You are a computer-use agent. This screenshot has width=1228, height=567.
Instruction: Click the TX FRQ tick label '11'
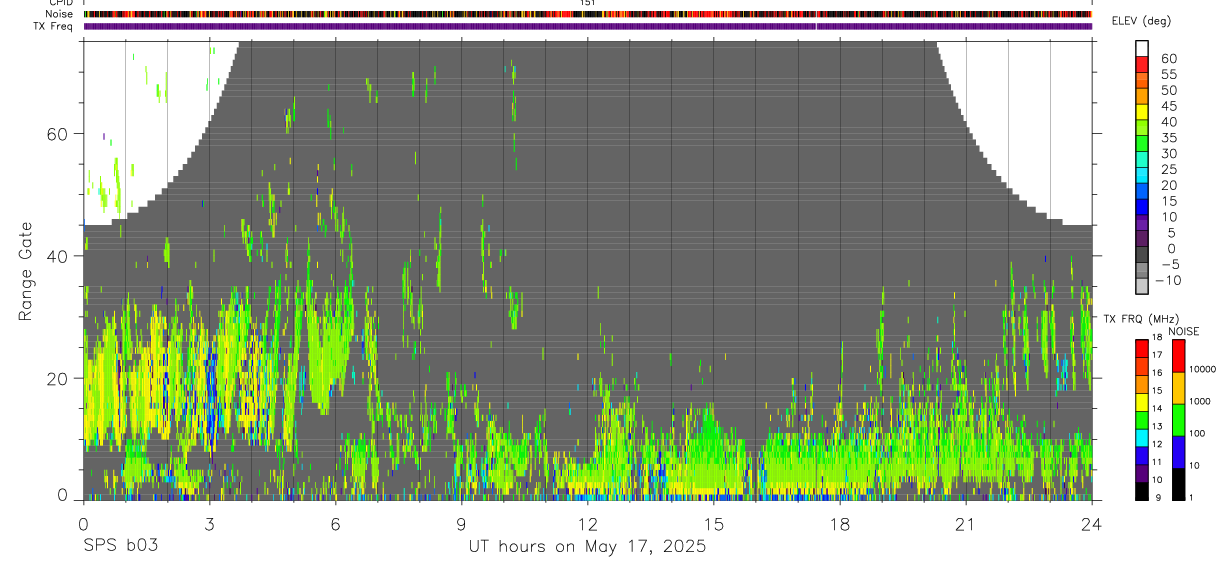(1157, 462)
